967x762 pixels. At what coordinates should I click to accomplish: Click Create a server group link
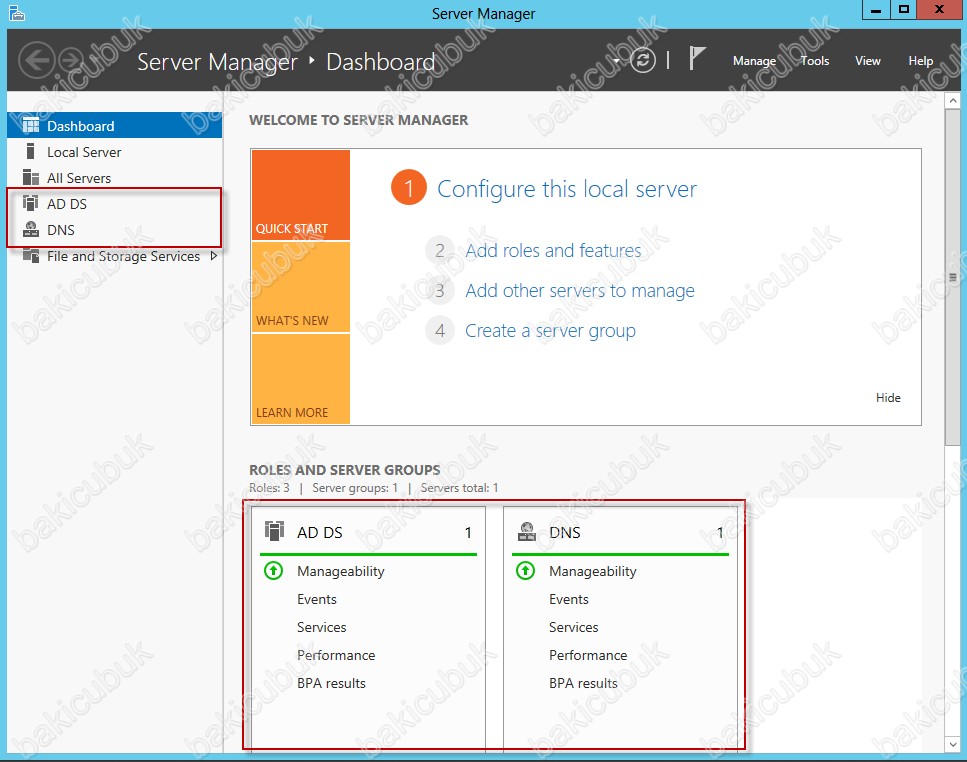[x=550, y=331]
